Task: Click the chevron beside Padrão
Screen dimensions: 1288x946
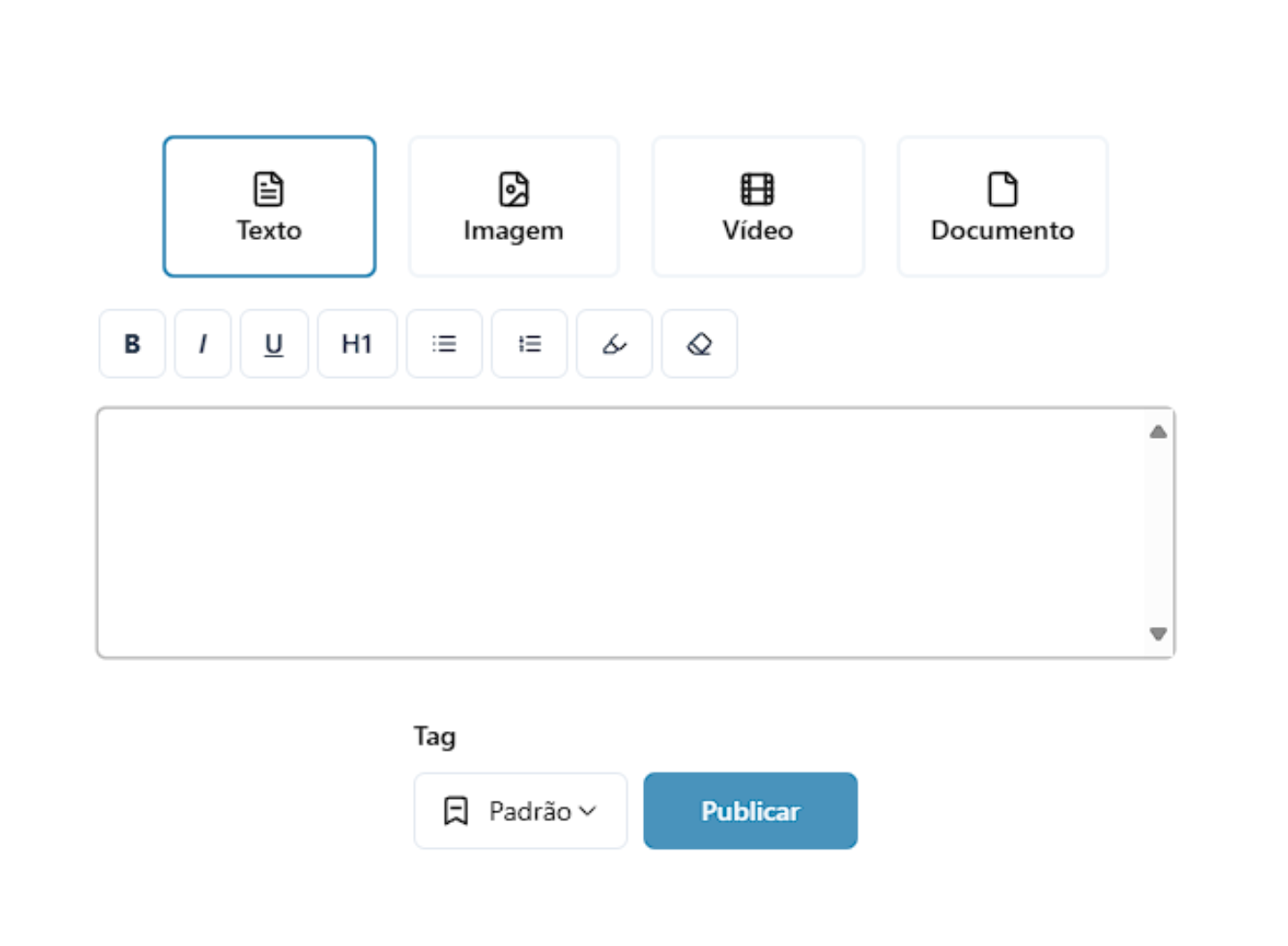Action: click(587, 810)
